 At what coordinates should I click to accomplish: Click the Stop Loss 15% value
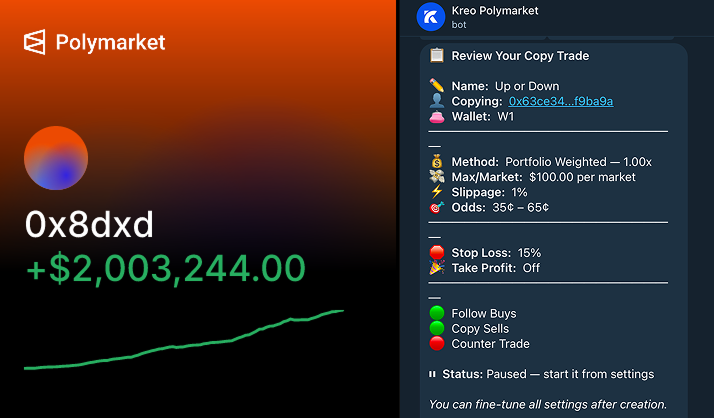[x=529, y=253]
